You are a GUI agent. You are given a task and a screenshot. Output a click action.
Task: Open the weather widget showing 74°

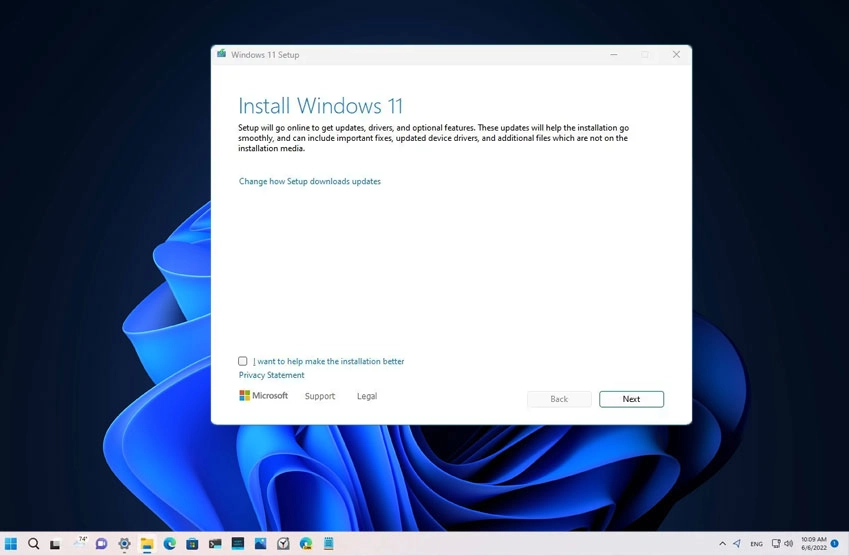pos(79,543)
